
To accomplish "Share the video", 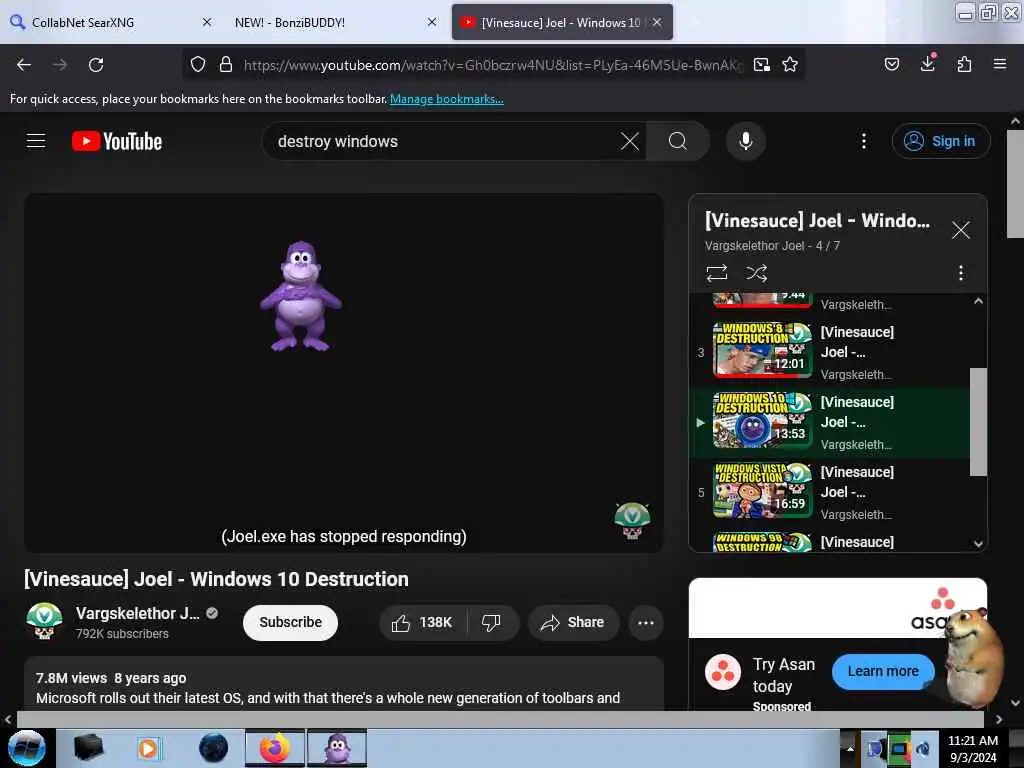I will coord(573,622).
